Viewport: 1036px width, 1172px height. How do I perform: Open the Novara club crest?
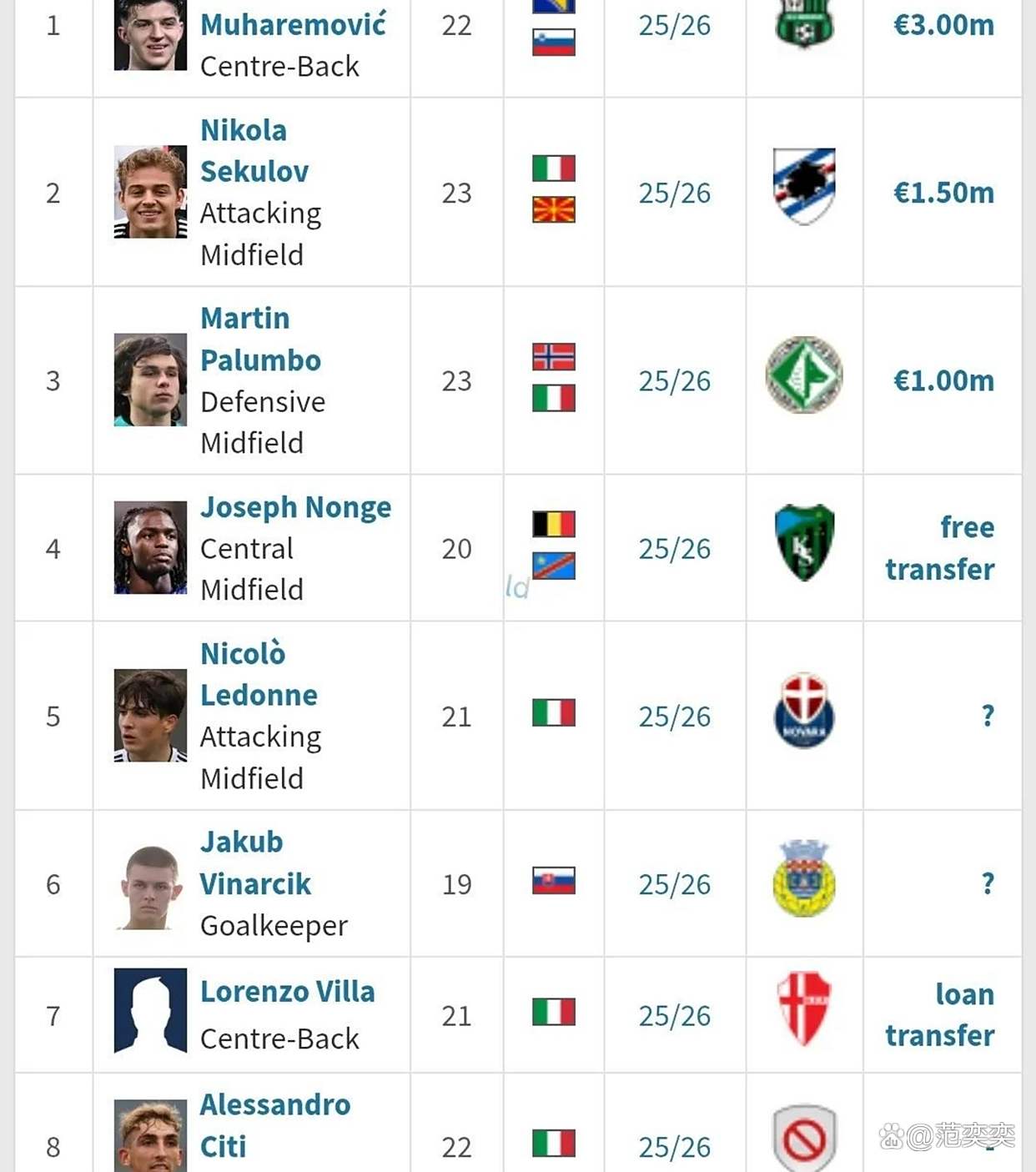[x=804, y=710]
